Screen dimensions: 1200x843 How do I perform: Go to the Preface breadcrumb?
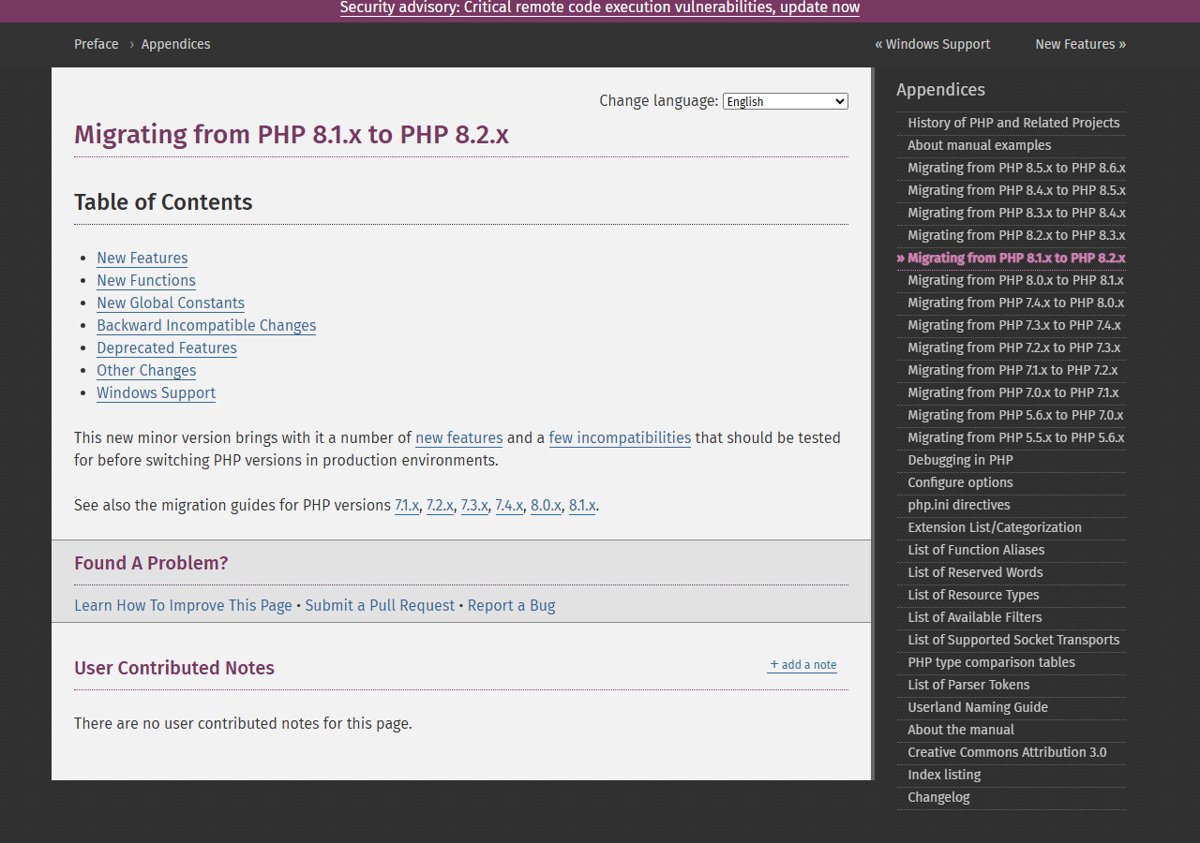[96, 44]
